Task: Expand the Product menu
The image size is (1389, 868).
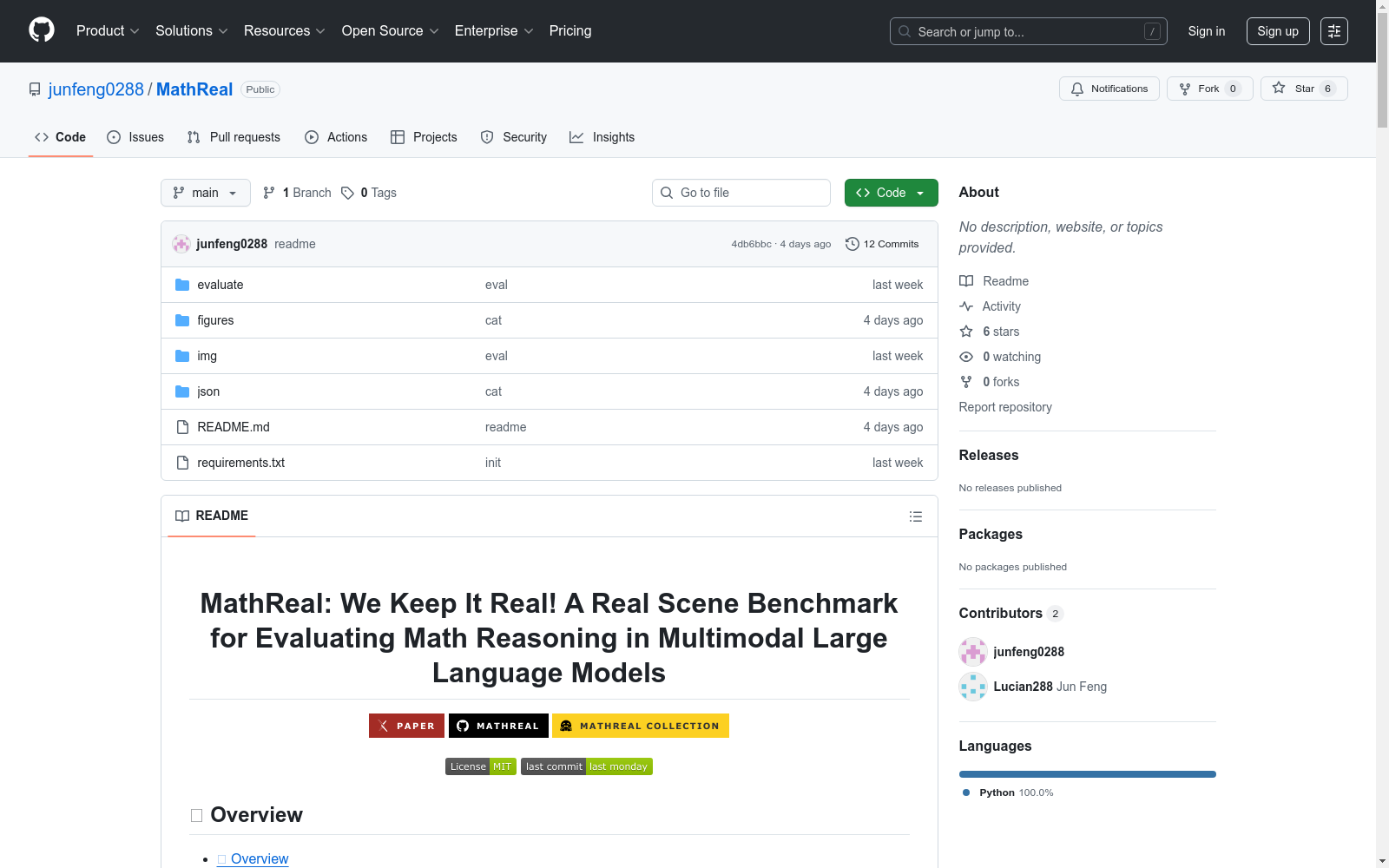Action: click(x=108, y=31)
